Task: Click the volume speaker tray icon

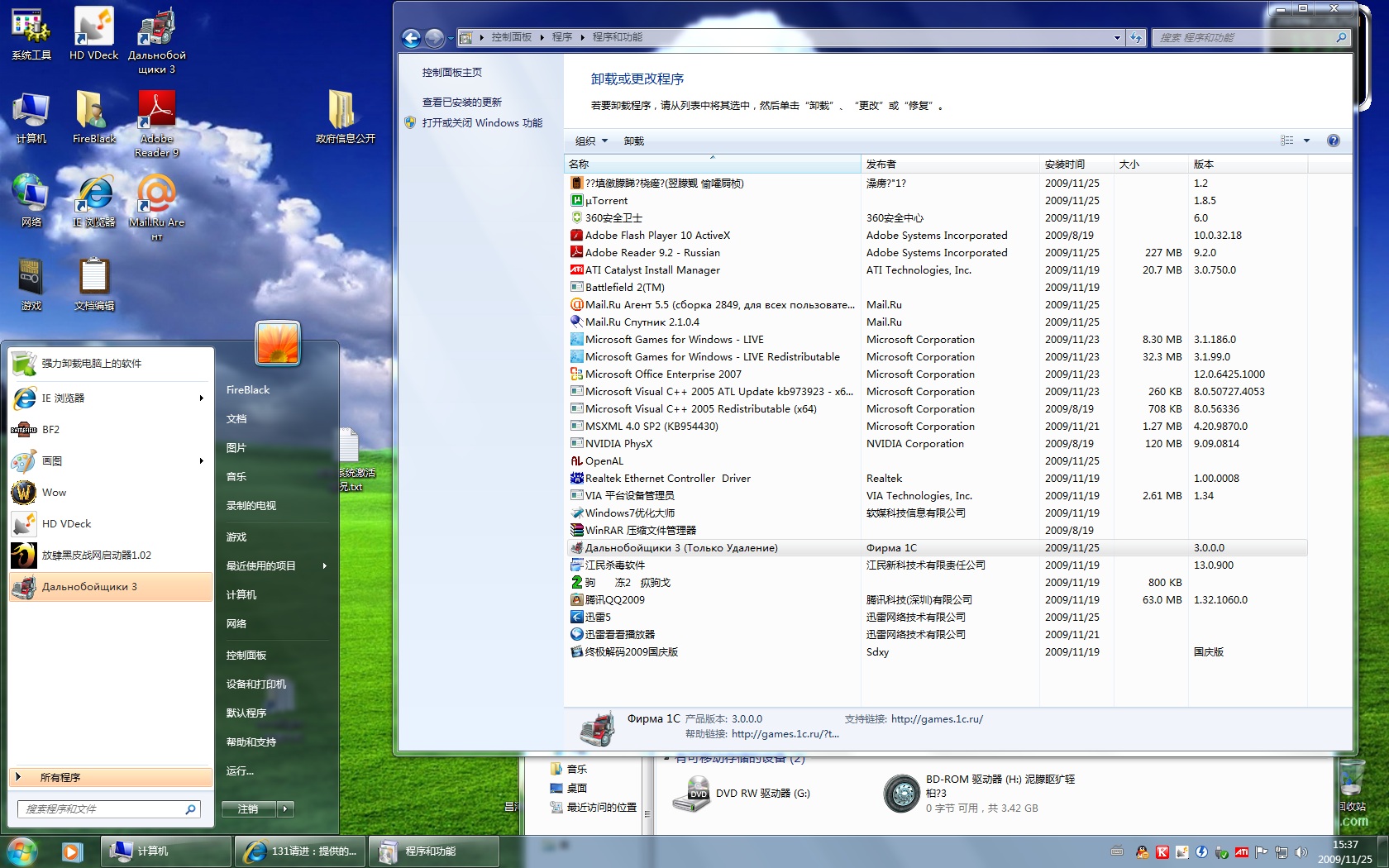Action: (x=1301, y=852)
